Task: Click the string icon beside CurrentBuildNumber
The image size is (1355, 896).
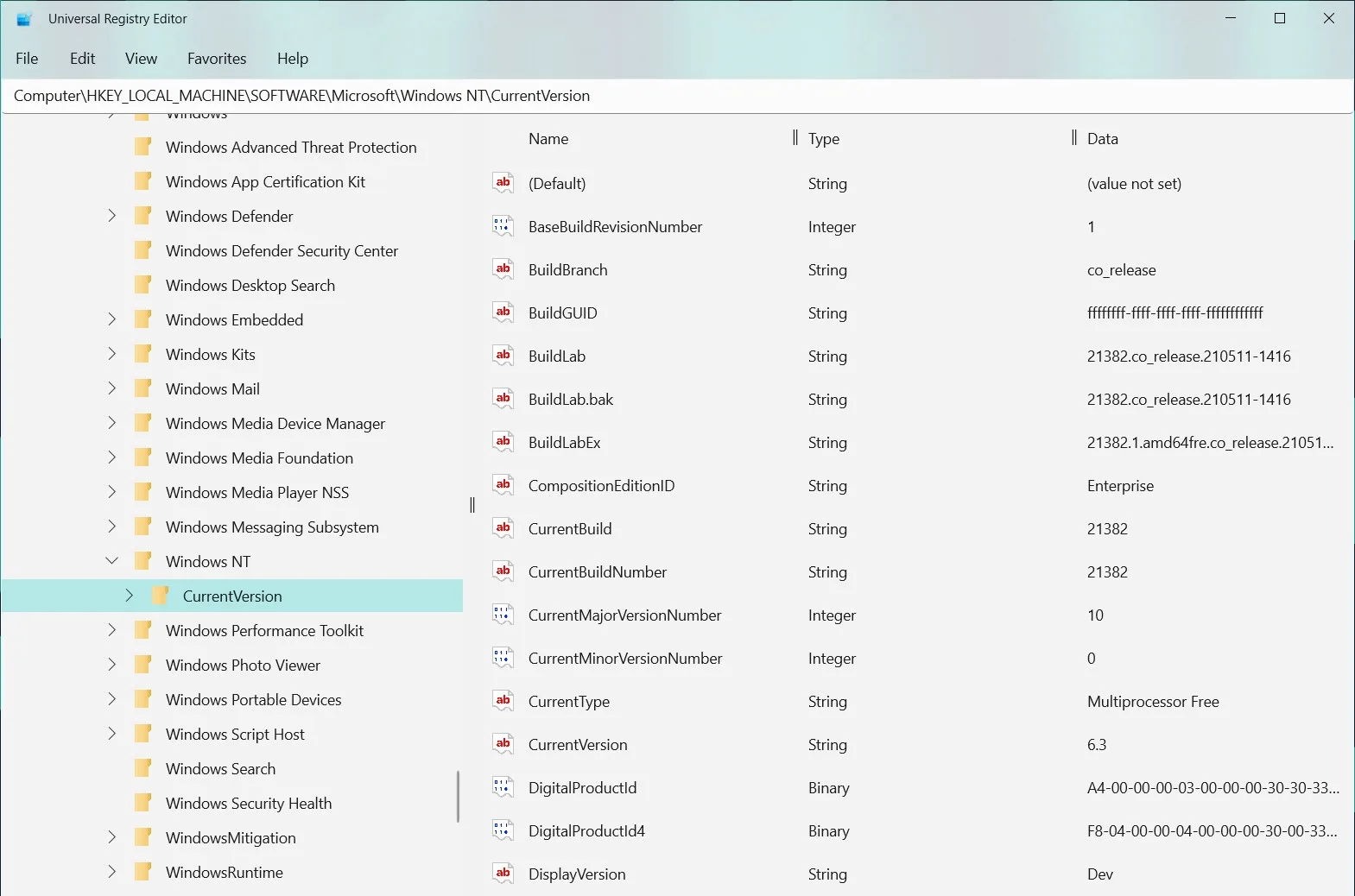Action: 503,571
